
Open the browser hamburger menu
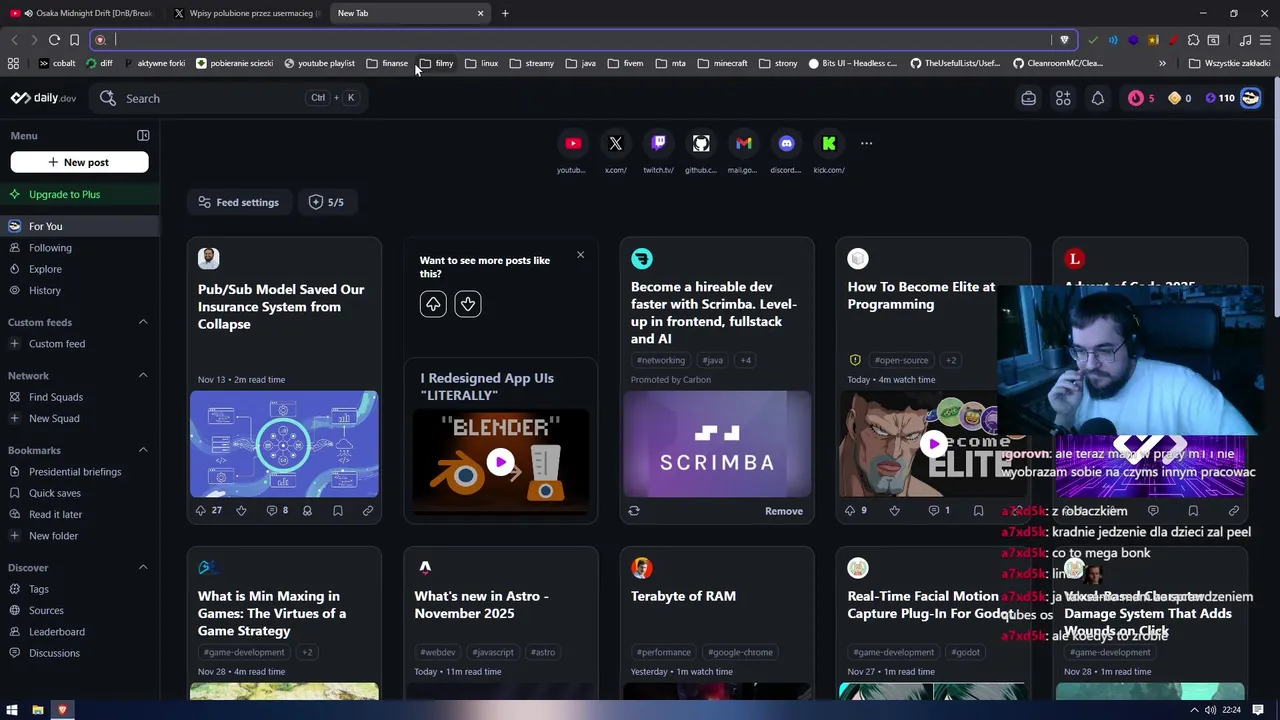1264,40
